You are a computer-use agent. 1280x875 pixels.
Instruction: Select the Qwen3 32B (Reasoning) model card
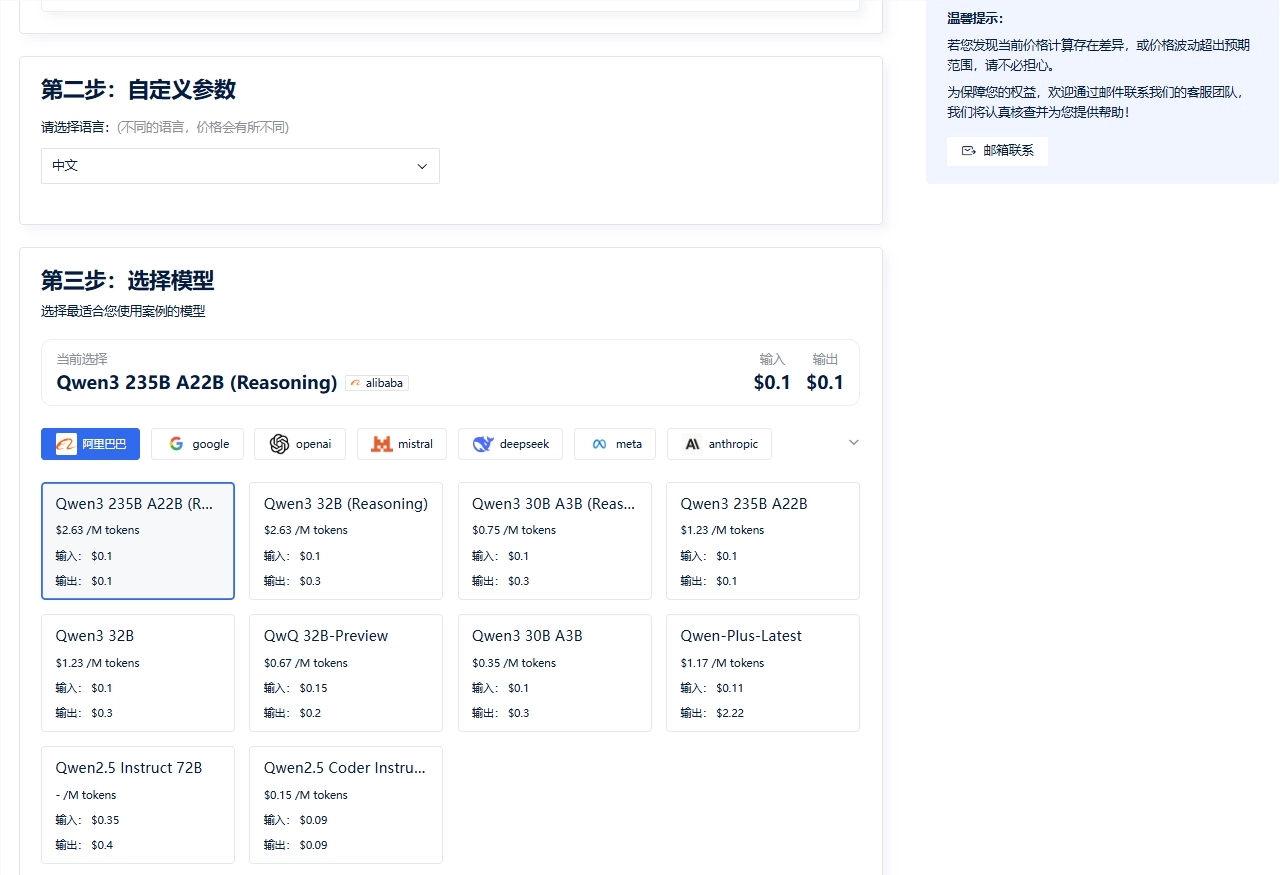346,541
